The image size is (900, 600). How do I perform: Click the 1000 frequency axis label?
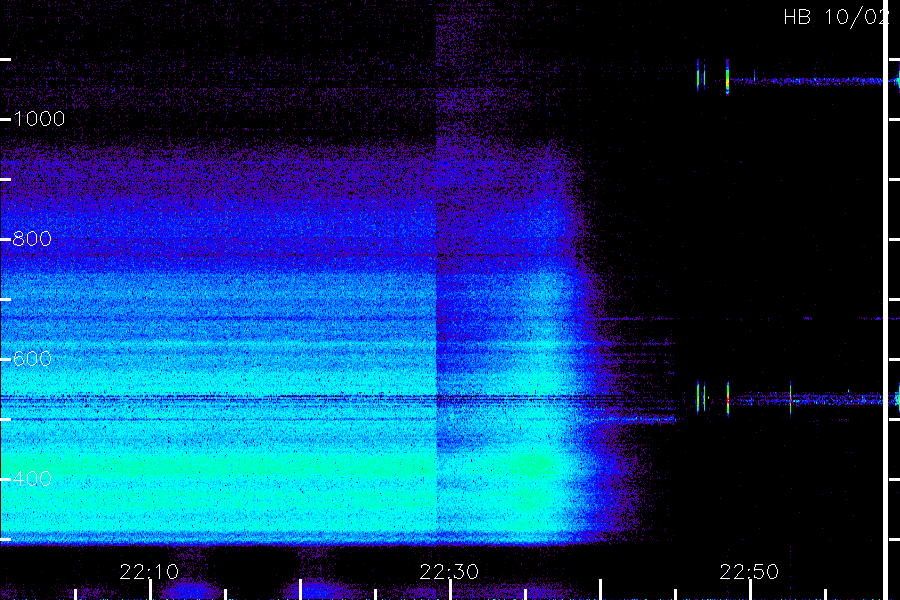(x=39, y=119)
